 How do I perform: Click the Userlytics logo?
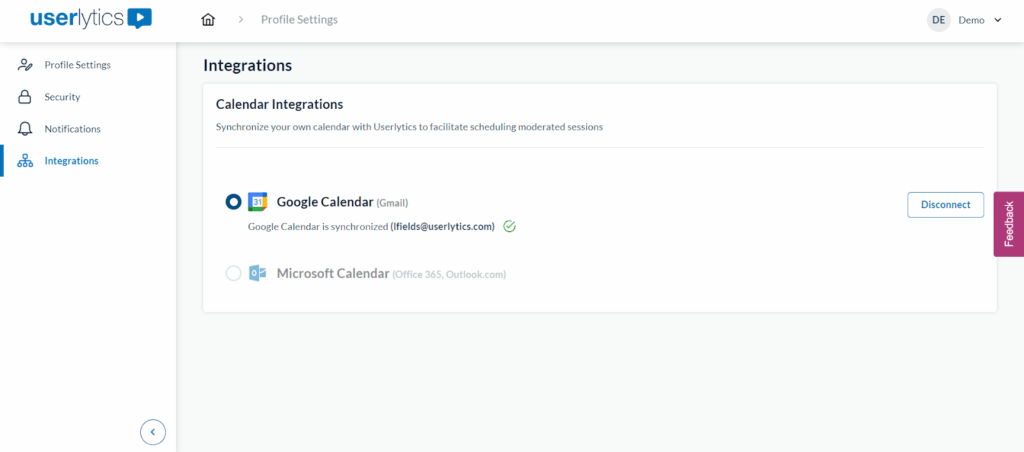coord(90,19)
